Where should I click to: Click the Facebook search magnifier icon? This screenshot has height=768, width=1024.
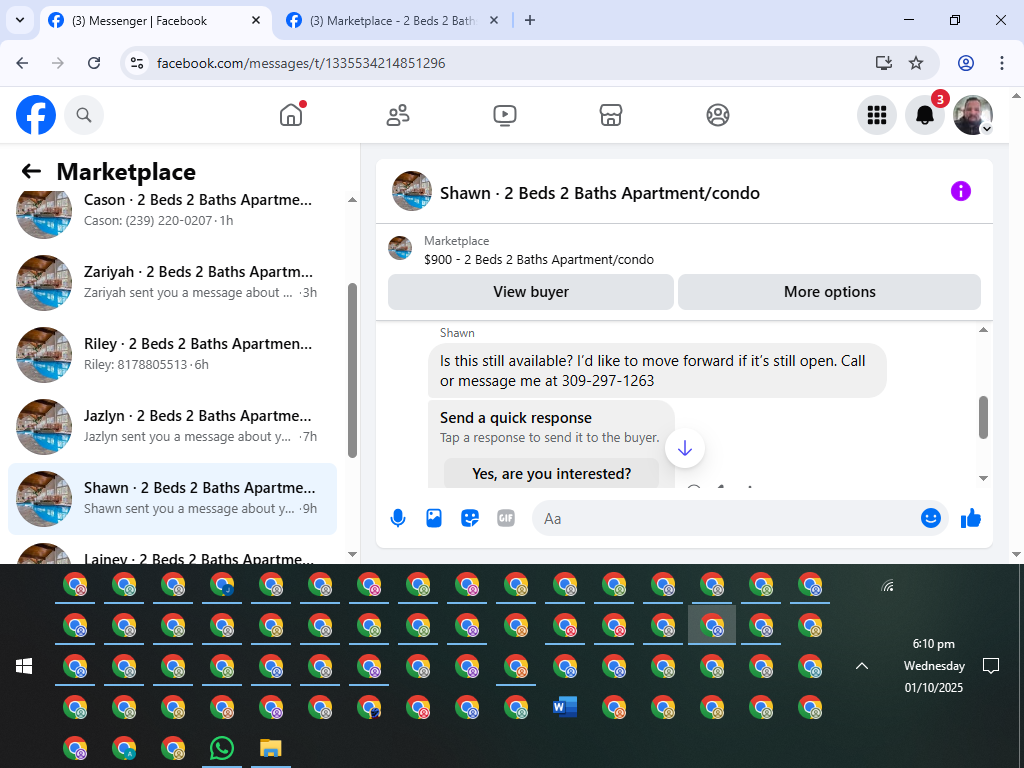(84, 115)
